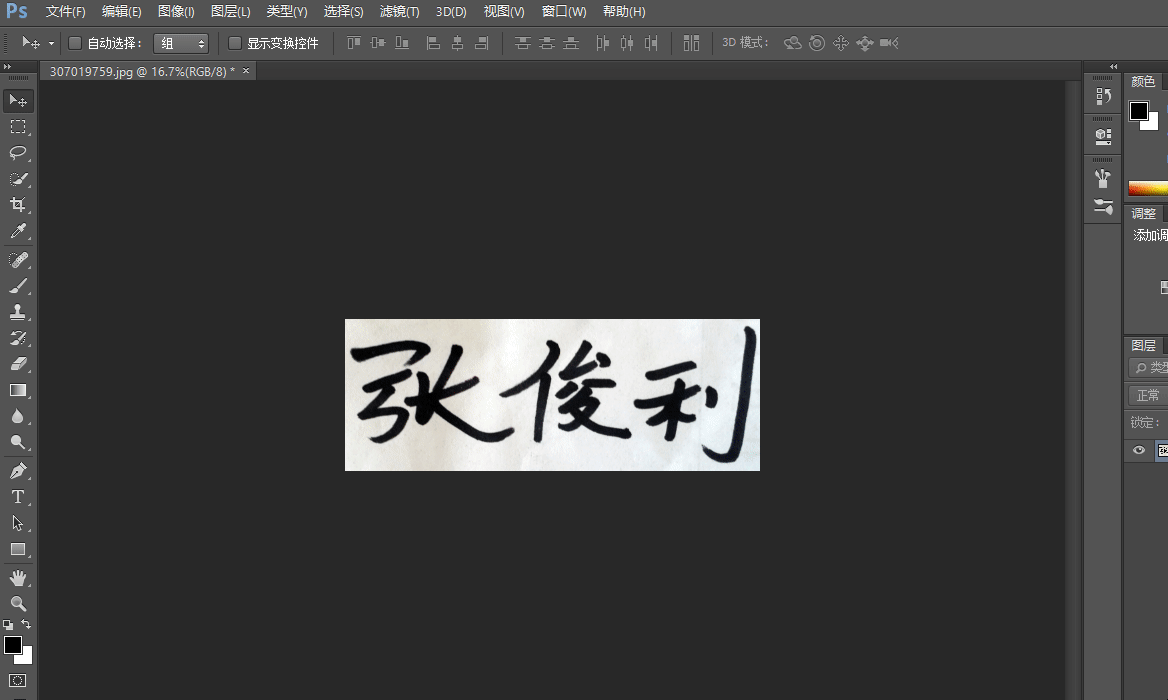Expand the collapsed panel dock arrows
1168x700 pixels.
coord(1114,67)
